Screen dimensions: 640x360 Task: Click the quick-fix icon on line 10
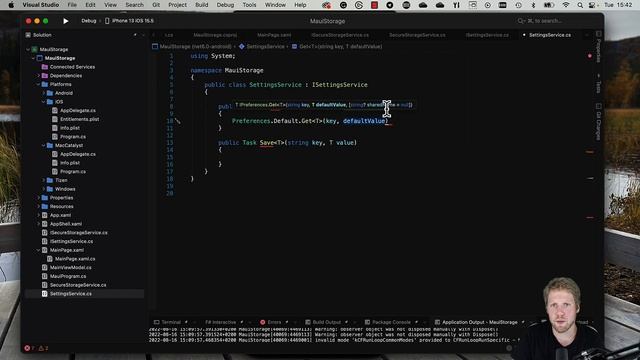178,121
